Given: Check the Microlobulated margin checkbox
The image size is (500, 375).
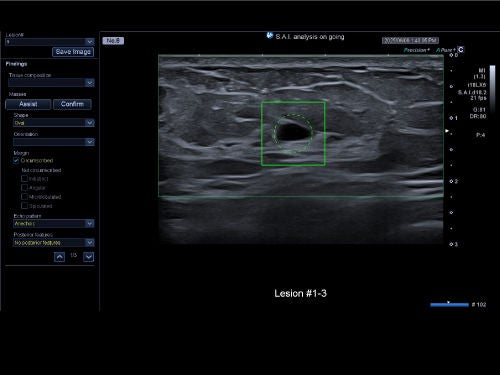Looking at the screenshot, I should tap(24, 197).
